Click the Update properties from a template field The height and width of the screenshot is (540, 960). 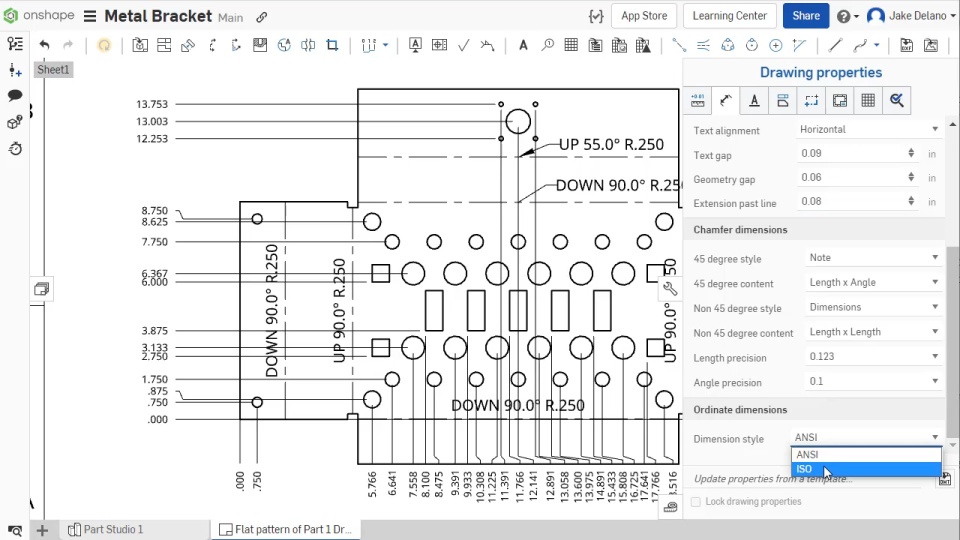(807, 479)
